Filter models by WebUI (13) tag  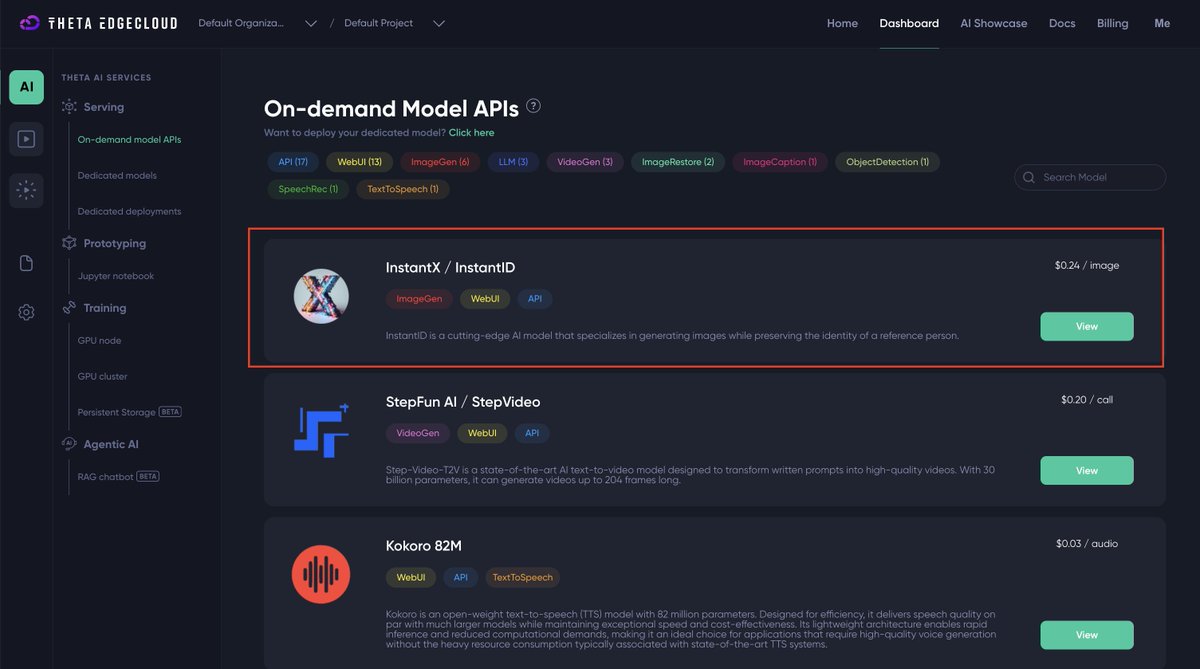pyautogui.click(x=359, y=162)
